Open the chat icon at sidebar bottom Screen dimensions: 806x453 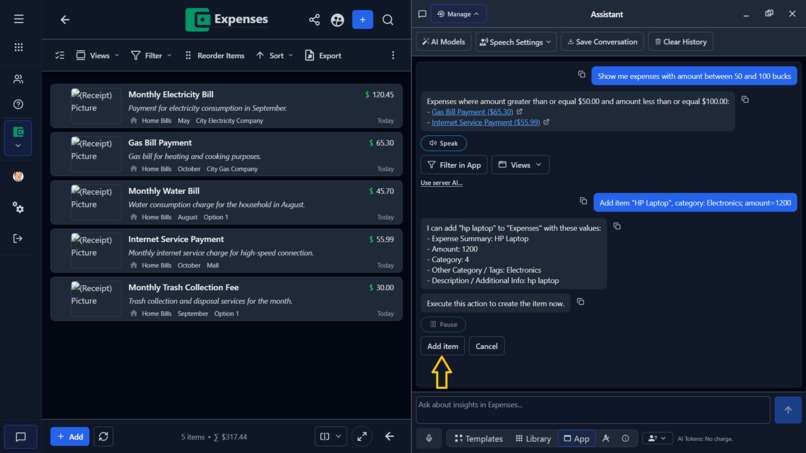coord(21,437)
